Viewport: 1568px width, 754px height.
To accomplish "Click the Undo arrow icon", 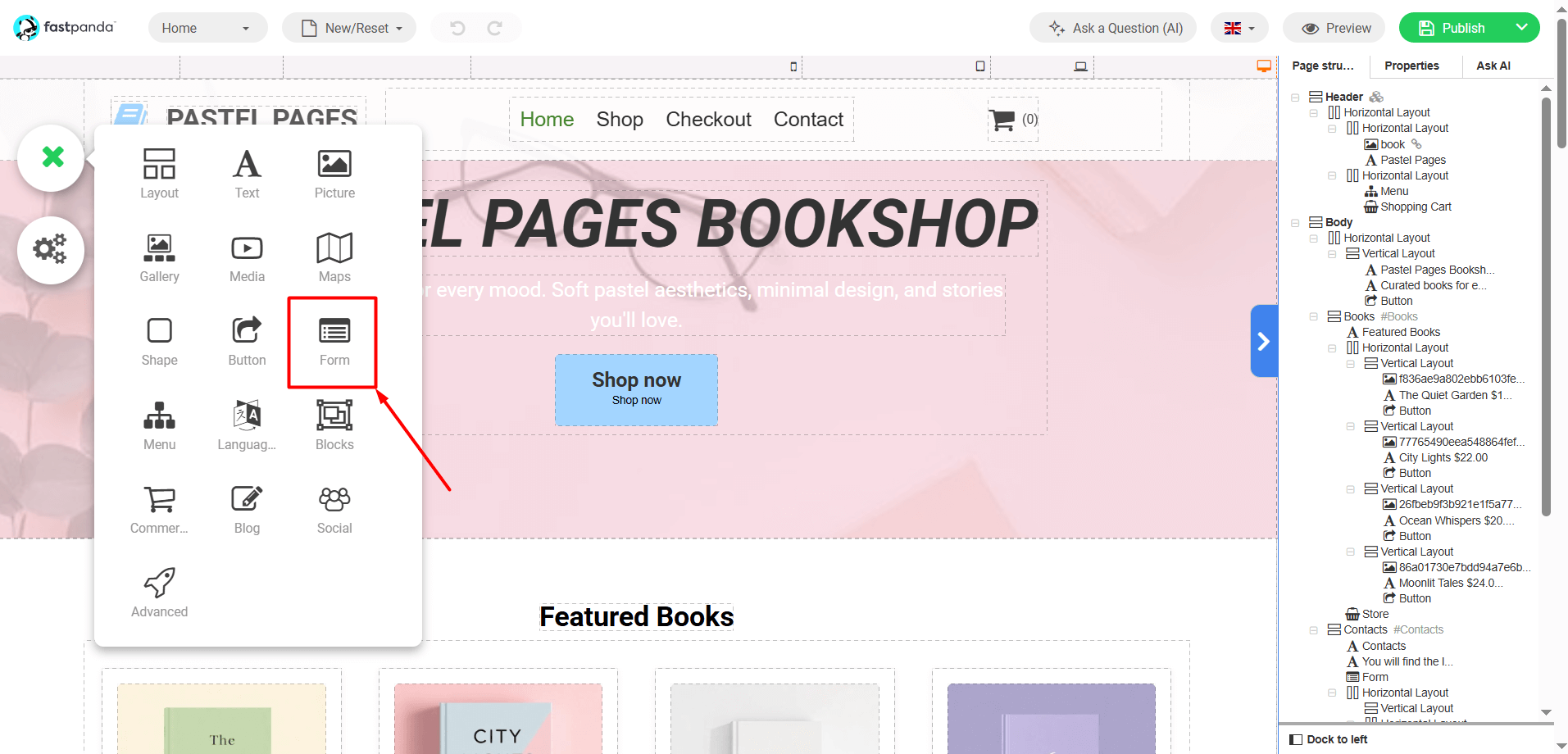I will [x=457, y=27].
